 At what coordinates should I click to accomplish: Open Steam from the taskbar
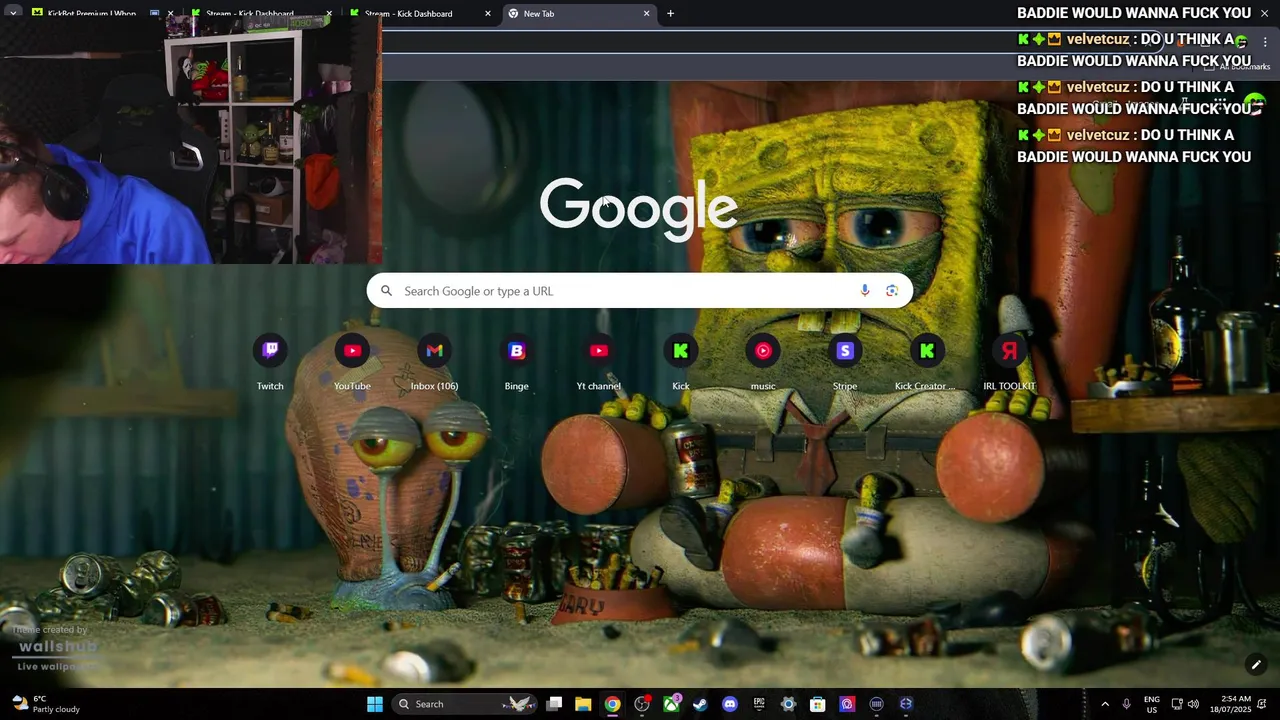[x=700, y=704]
